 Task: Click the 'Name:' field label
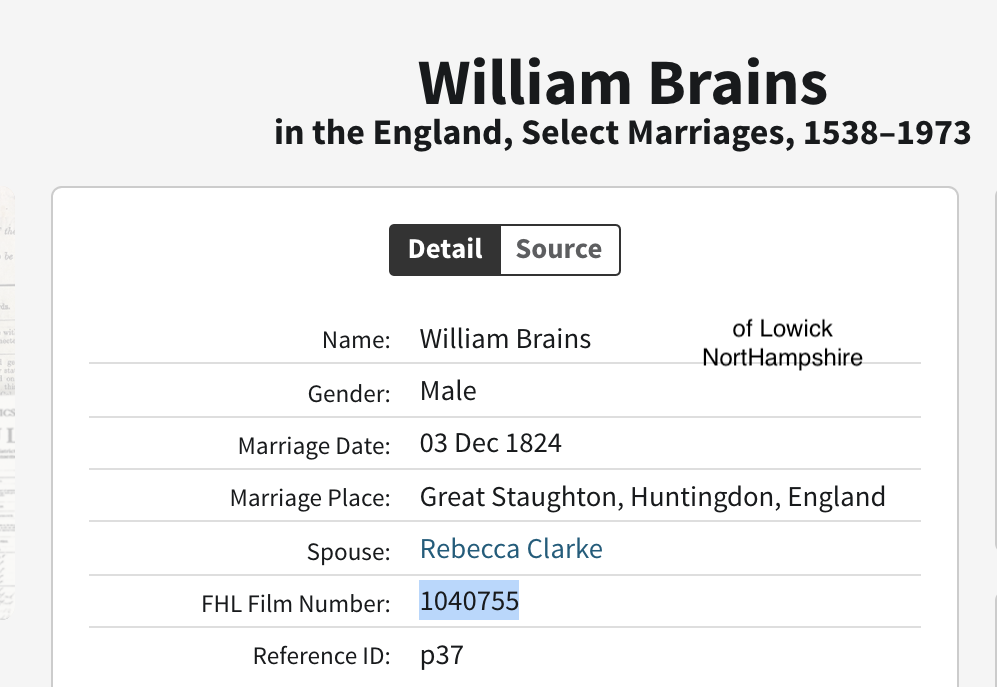point(356,340)
